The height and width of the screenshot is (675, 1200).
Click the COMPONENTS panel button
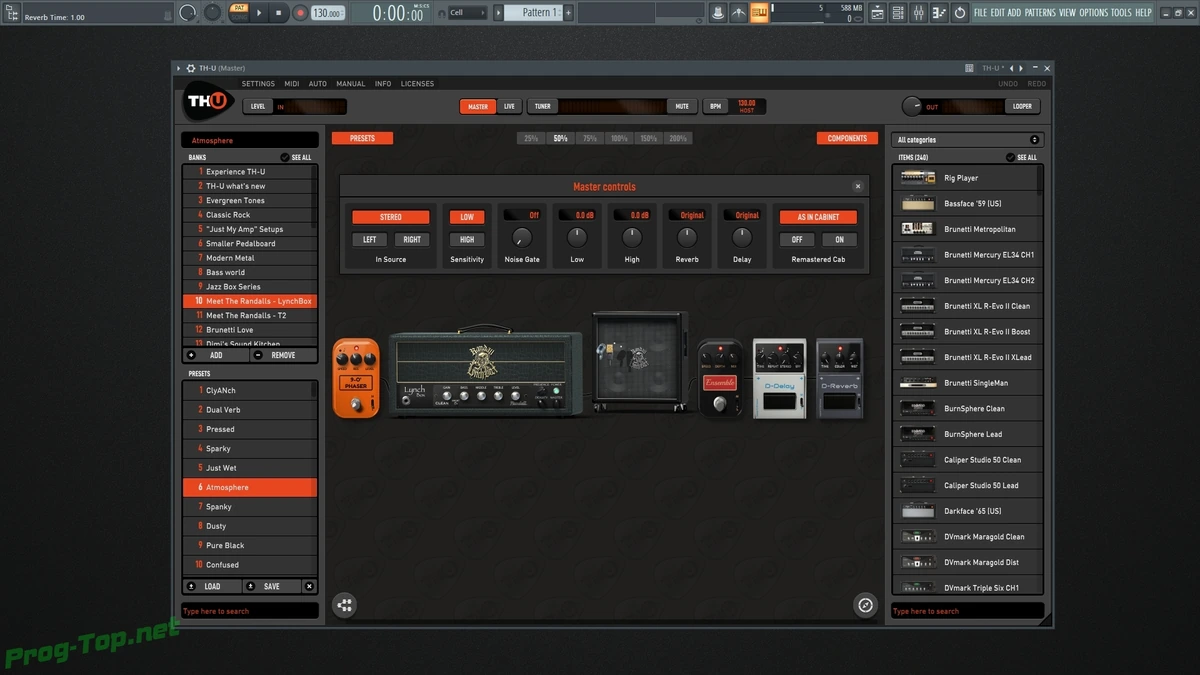click(x=847, y=138)
